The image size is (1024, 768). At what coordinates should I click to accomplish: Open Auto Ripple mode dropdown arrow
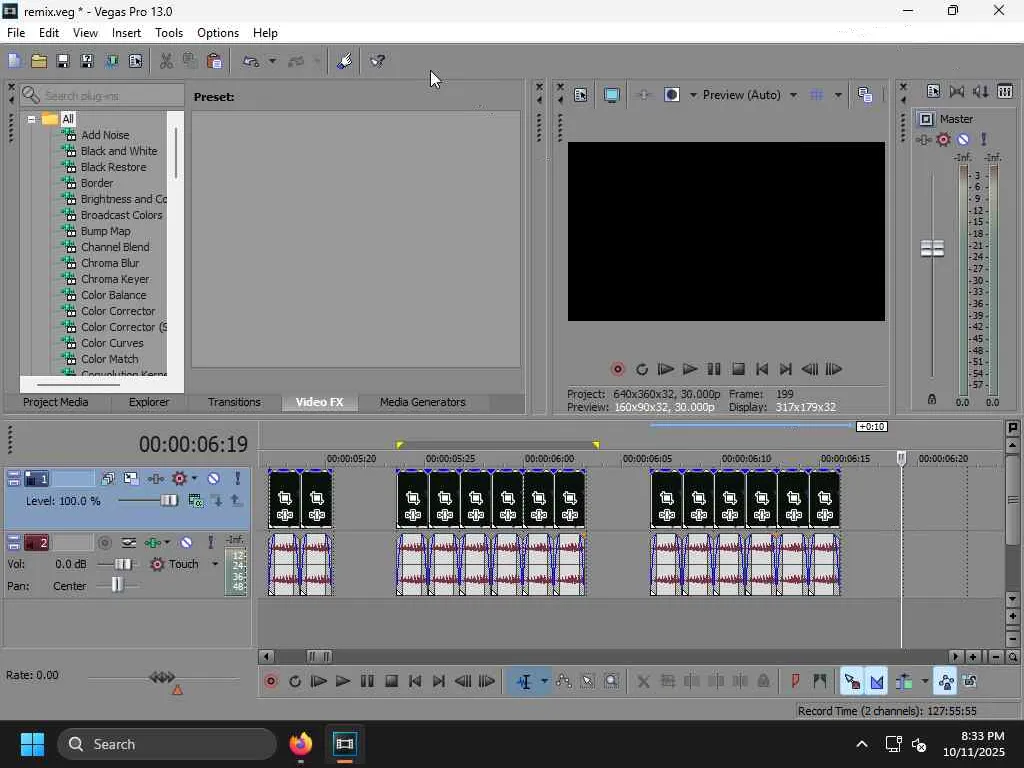coord(925,681)
